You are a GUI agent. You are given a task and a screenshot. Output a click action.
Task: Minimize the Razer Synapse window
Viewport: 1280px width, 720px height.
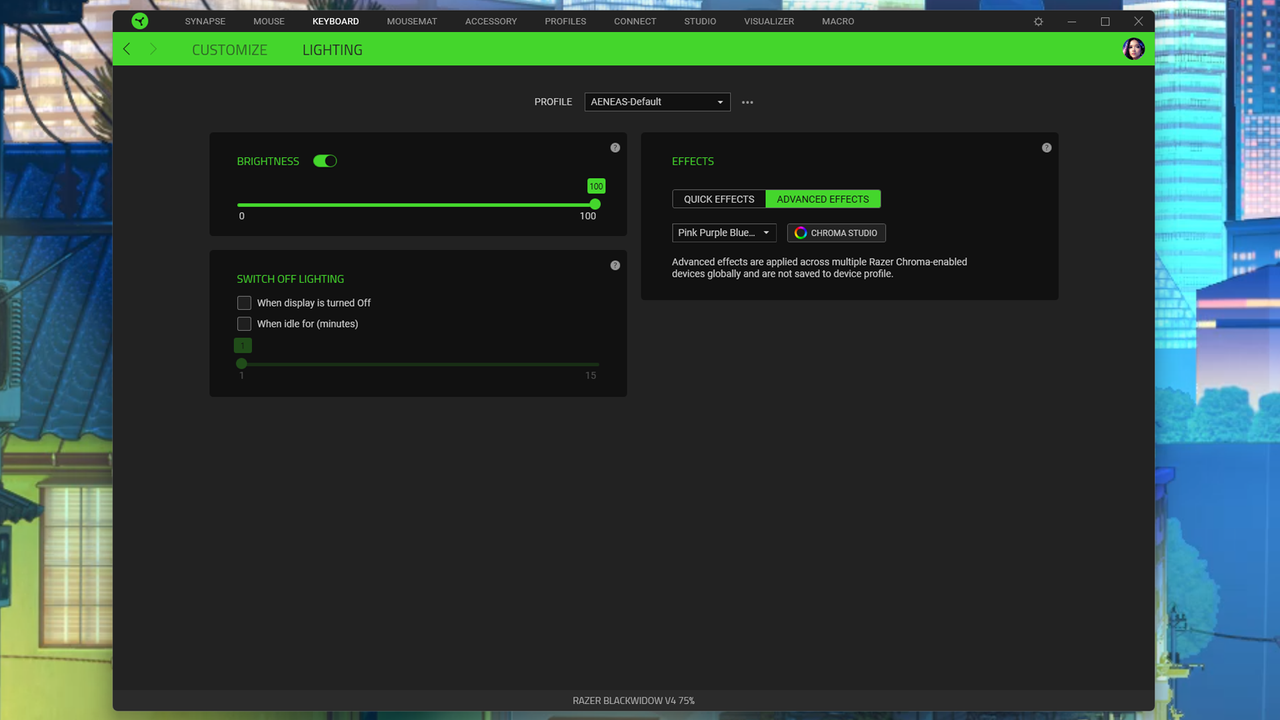(1072, 21)
